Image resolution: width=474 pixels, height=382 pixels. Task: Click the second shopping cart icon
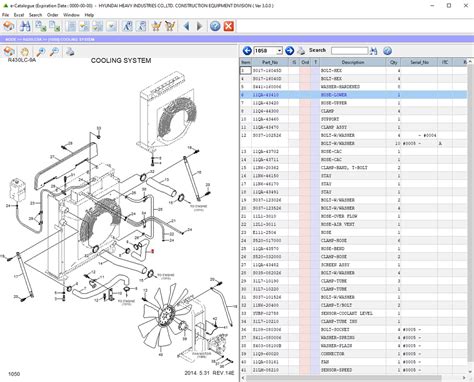click(170, 26)
